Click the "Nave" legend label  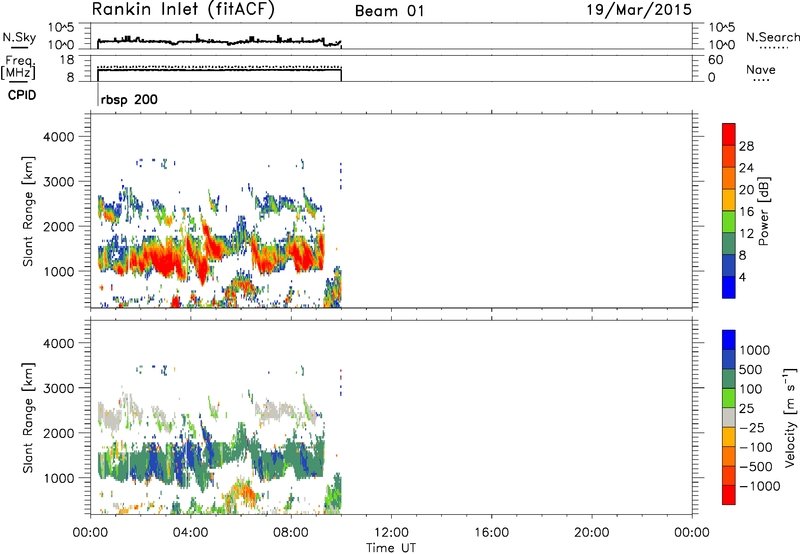[761, 70]
